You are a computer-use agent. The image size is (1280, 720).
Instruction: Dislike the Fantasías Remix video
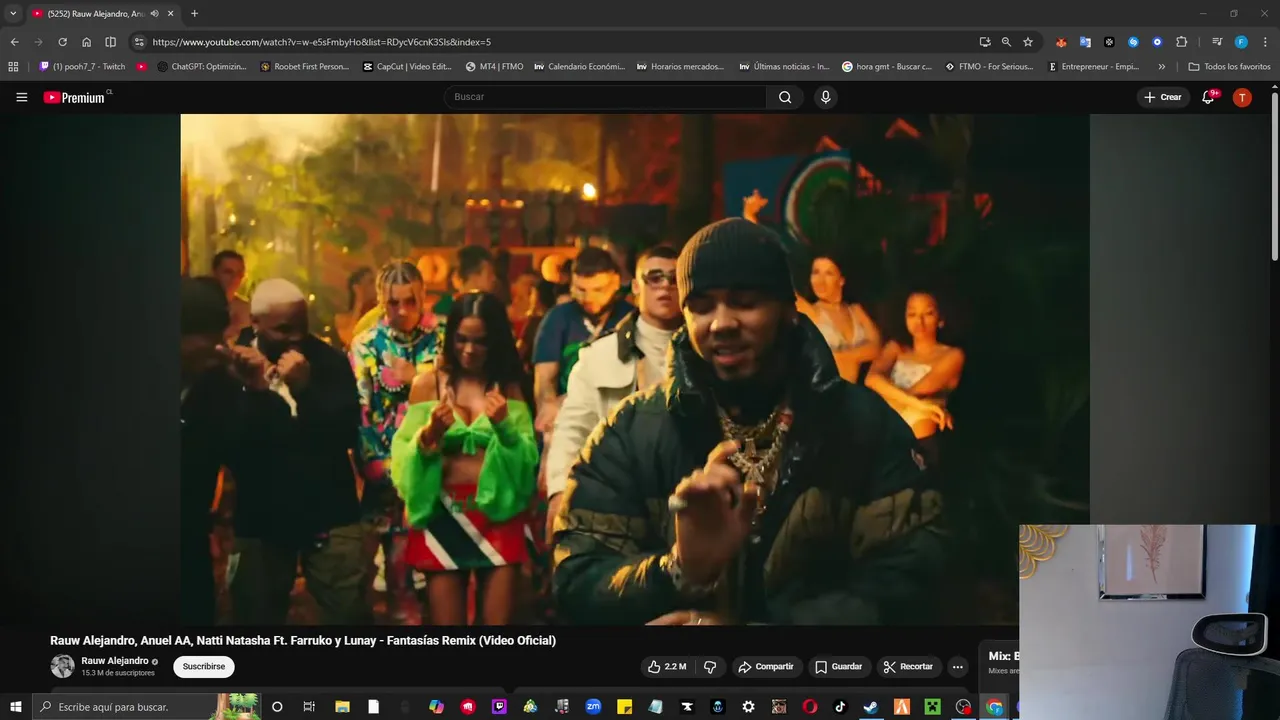point(710,667)
